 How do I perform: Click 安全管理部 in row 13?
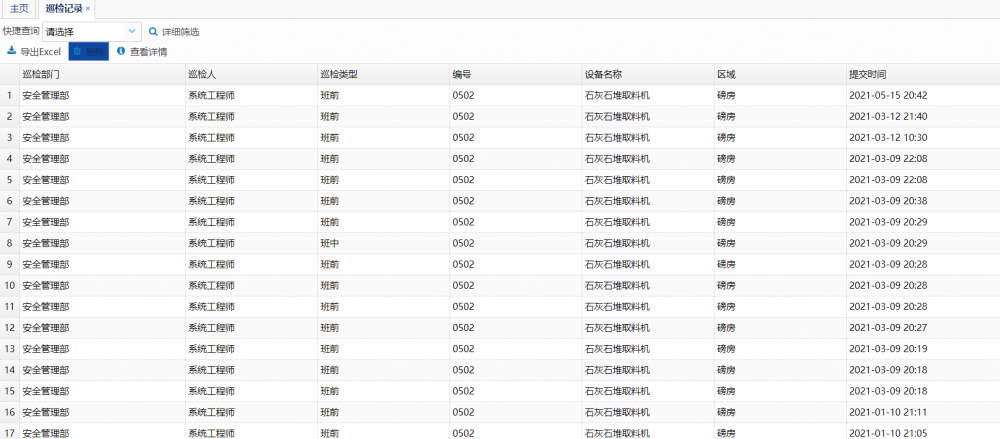coord(46,348)
